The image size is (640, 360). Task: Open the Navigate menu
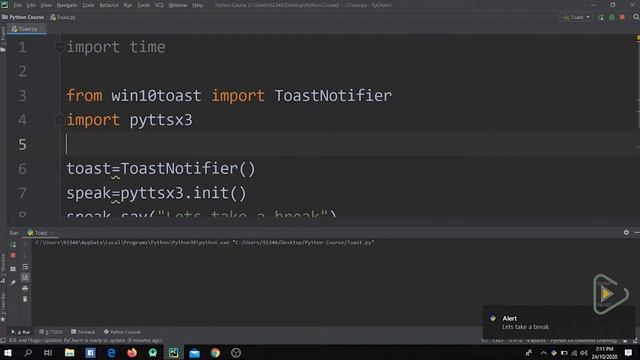[x=67, y=5]
